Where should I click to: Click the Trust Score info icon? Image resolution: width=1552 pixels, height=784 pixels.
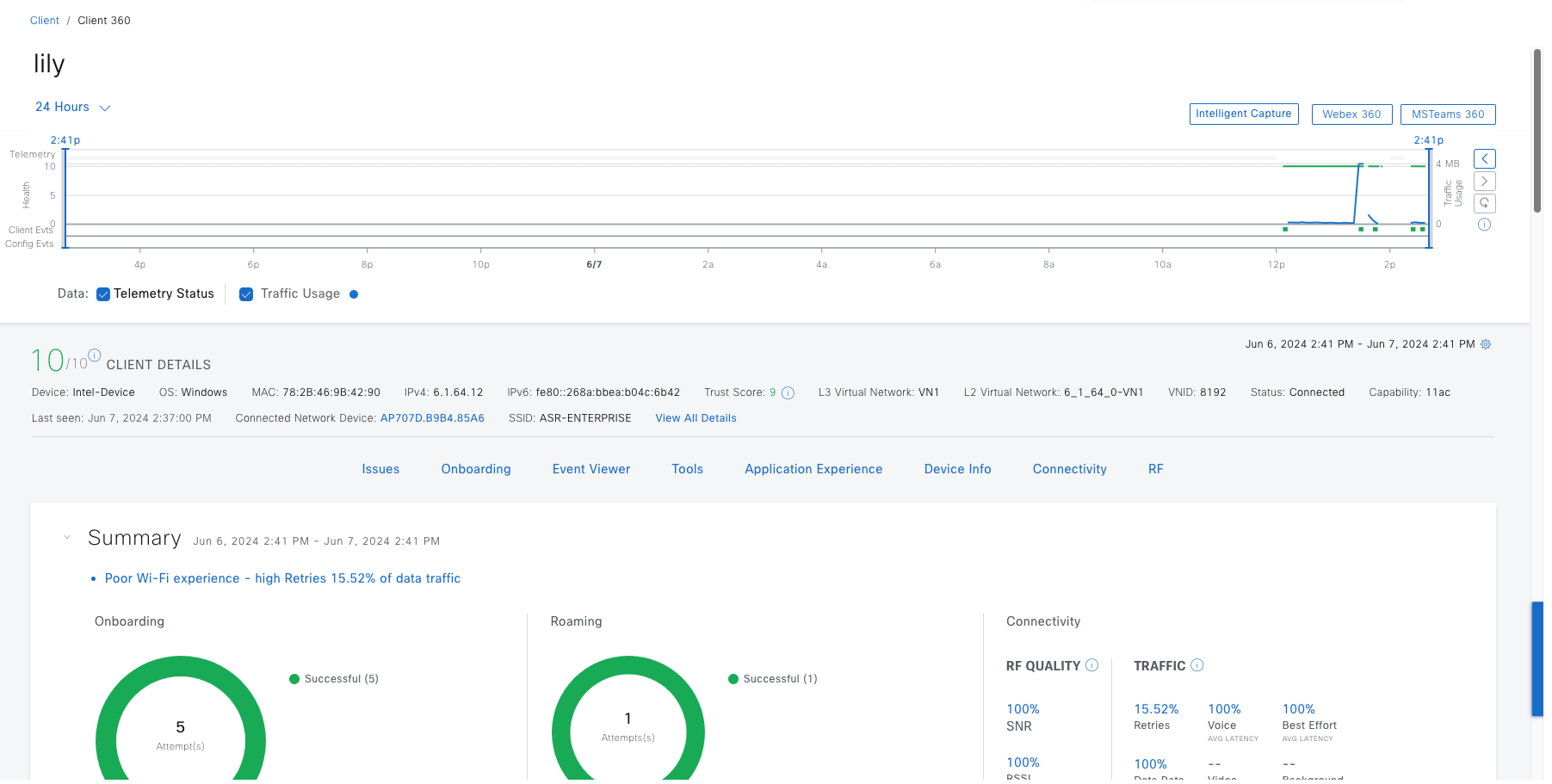tap(788, 393)
